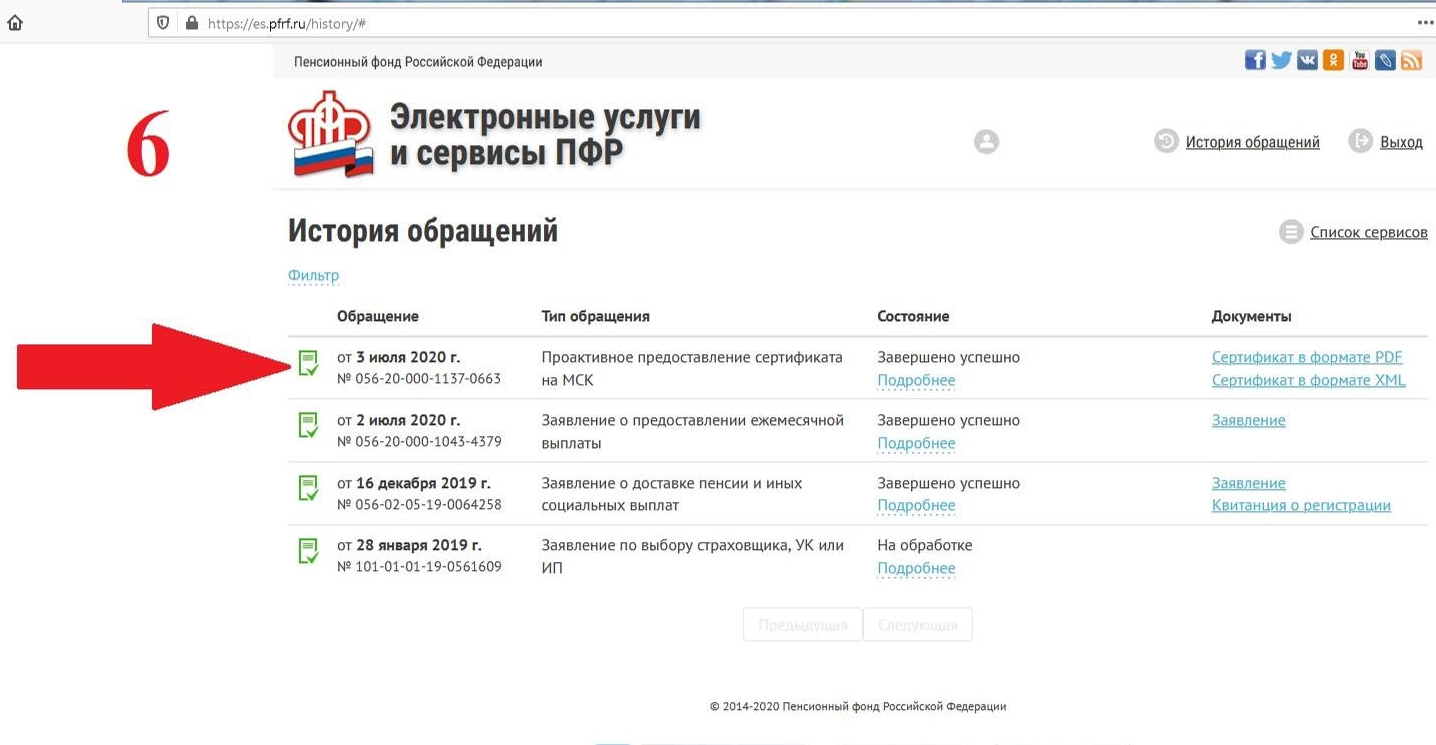This screenshot has width=1436, height=745.
Task: Expand the Фильтр filter section
Action: pyautogui.click(x=313, y=275)
